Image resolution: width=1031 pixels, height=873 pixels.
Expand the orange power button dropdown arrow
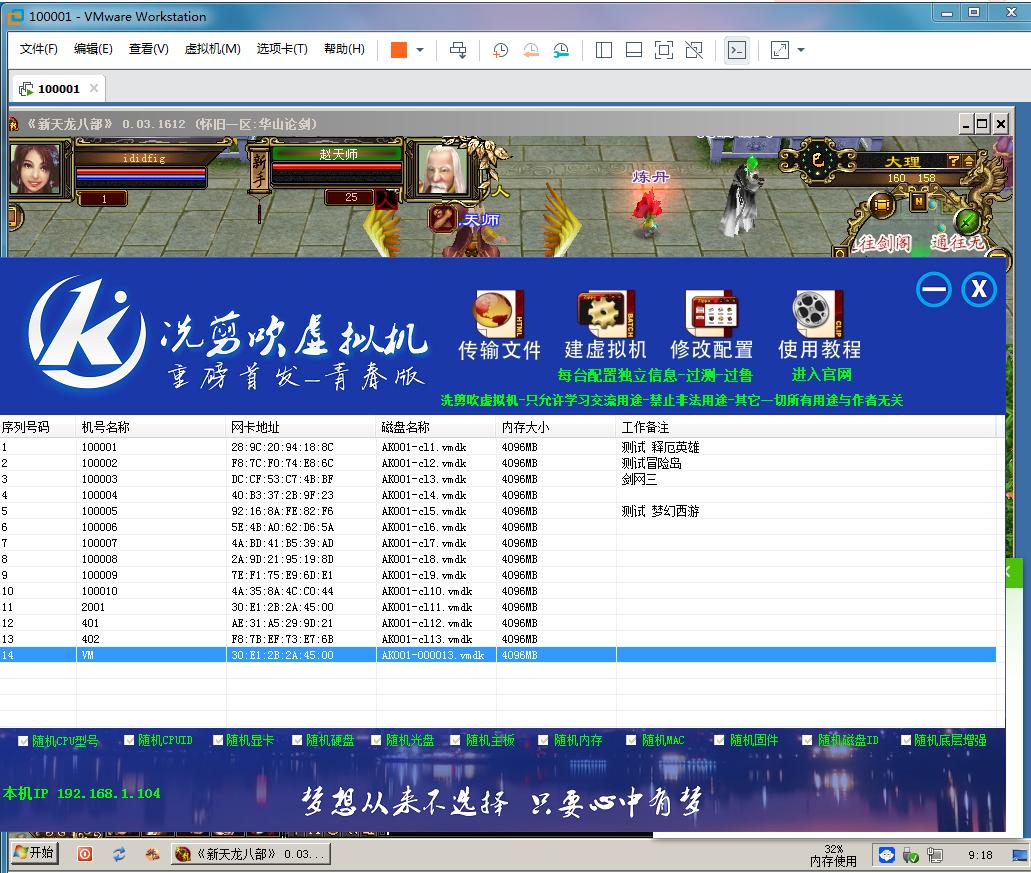pyautogui.click(x=420, y=50)
